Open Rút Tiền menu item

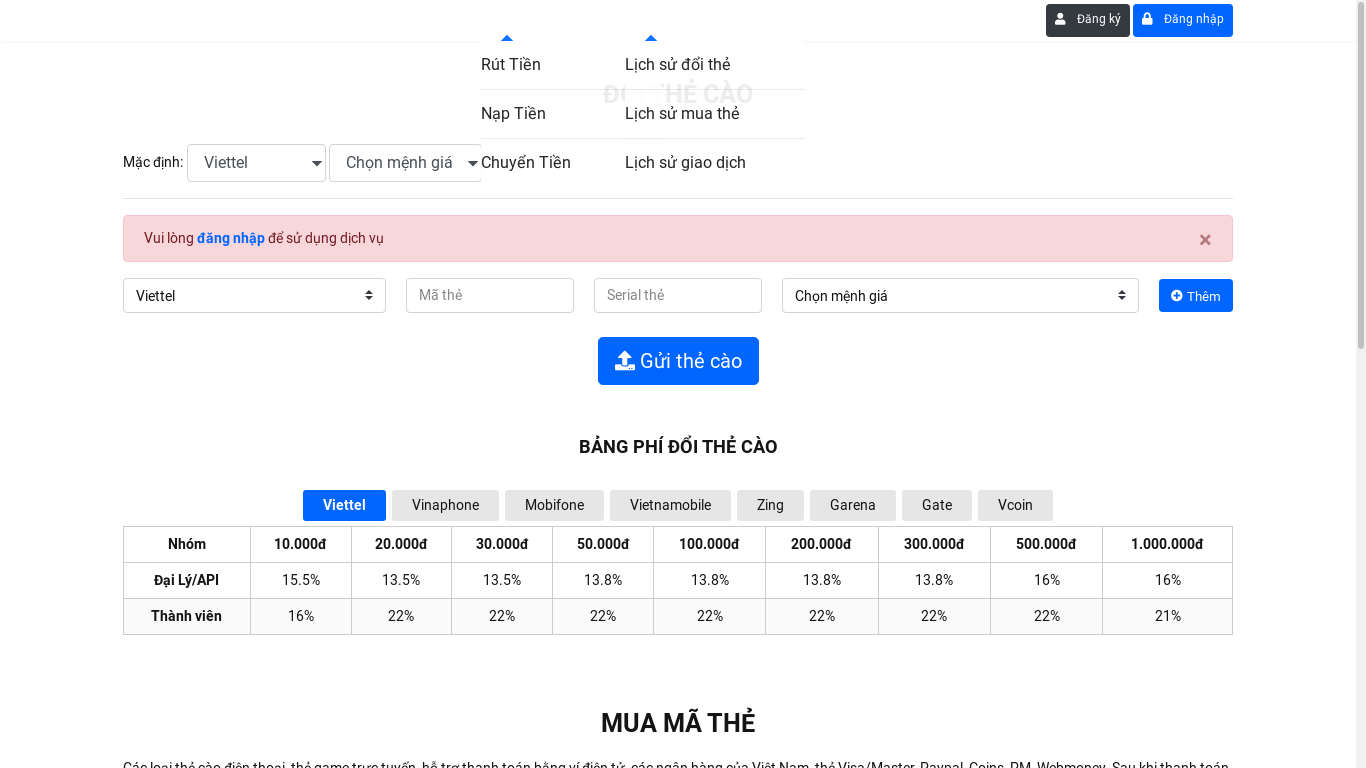511,65
